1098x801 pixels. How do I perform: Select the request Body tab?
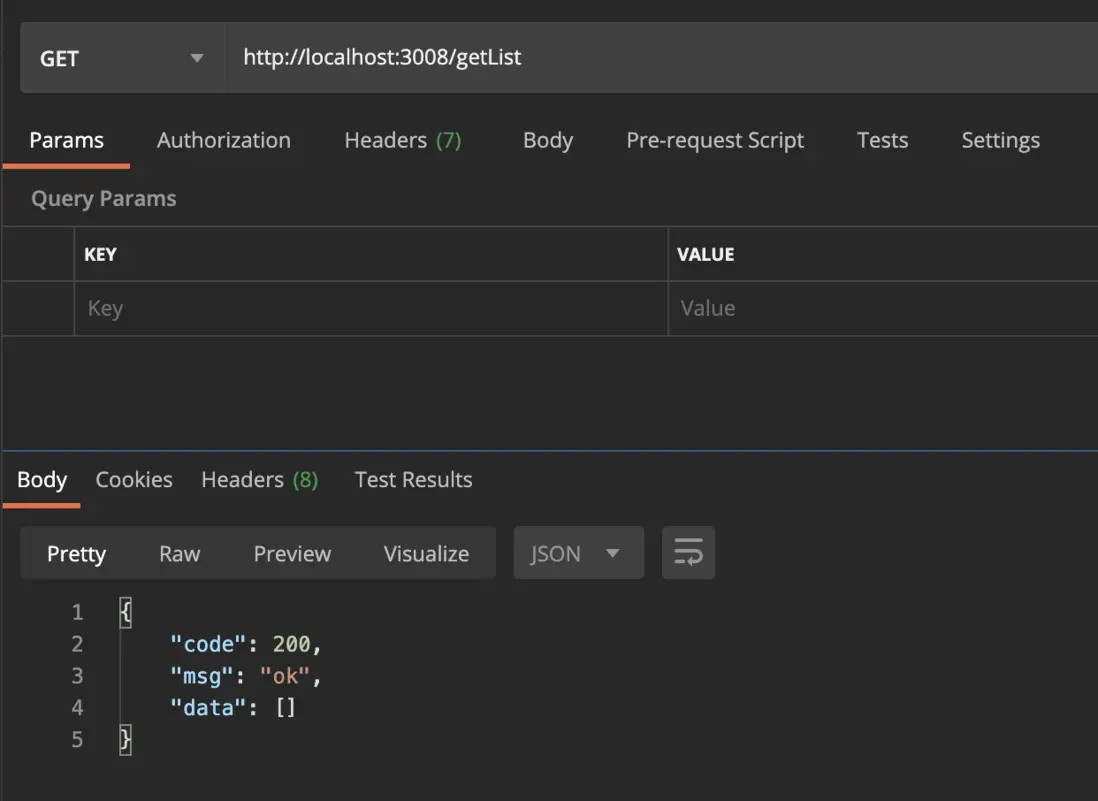(x=547, y=141)
